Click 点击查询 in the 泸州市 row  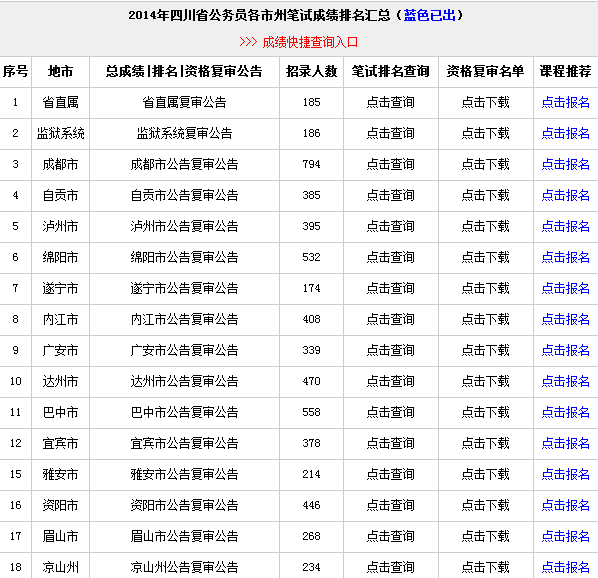(391, 226)
